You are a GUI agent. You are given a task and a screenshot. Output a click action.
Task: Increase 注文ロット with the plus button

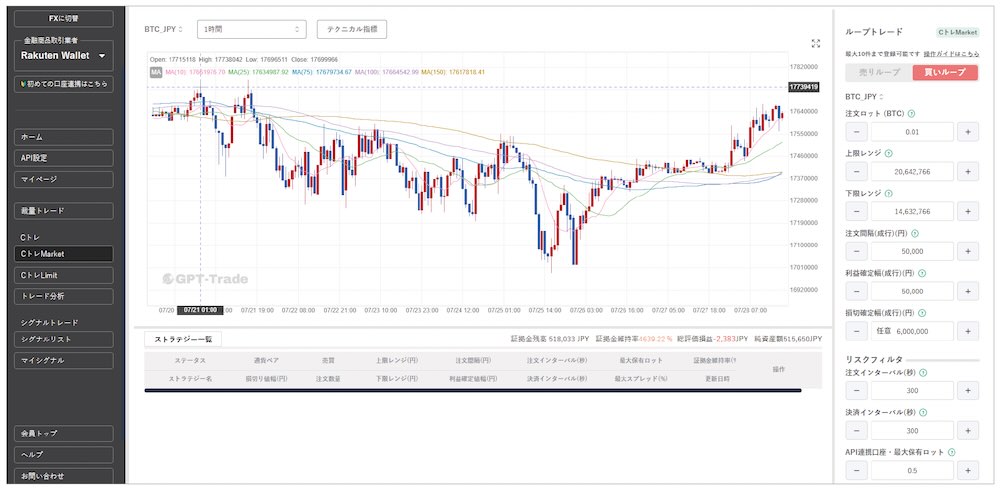point(967,131)
